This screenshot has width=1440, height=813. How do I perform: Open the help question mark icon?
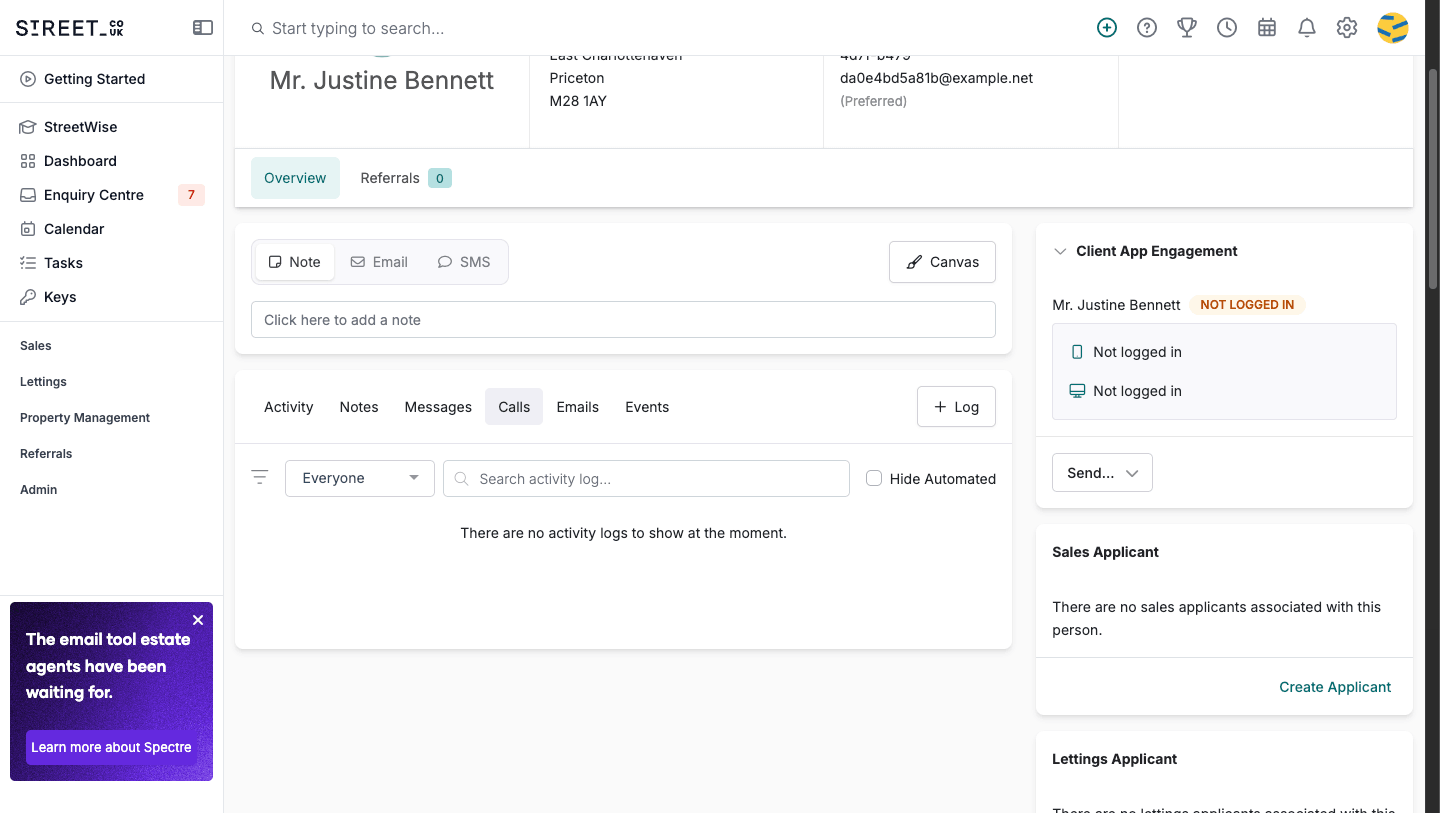point(1147,28)
